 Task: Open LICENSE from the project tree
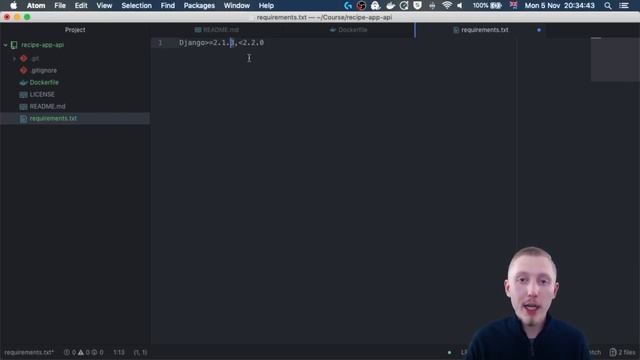[42, 94]
